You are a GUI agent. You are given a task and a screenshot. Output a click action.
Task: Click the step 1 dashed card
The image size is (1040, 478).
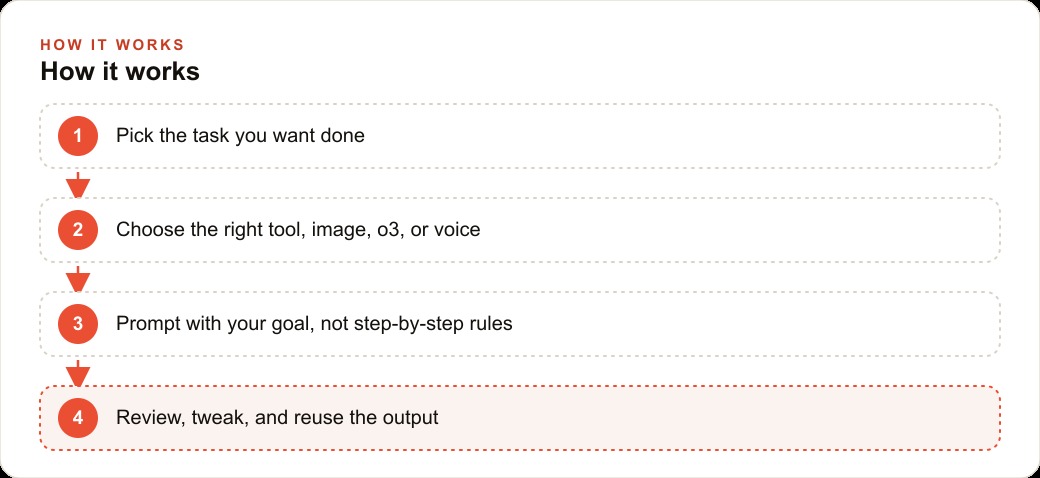pyautogui.click(x=520, y=136)
